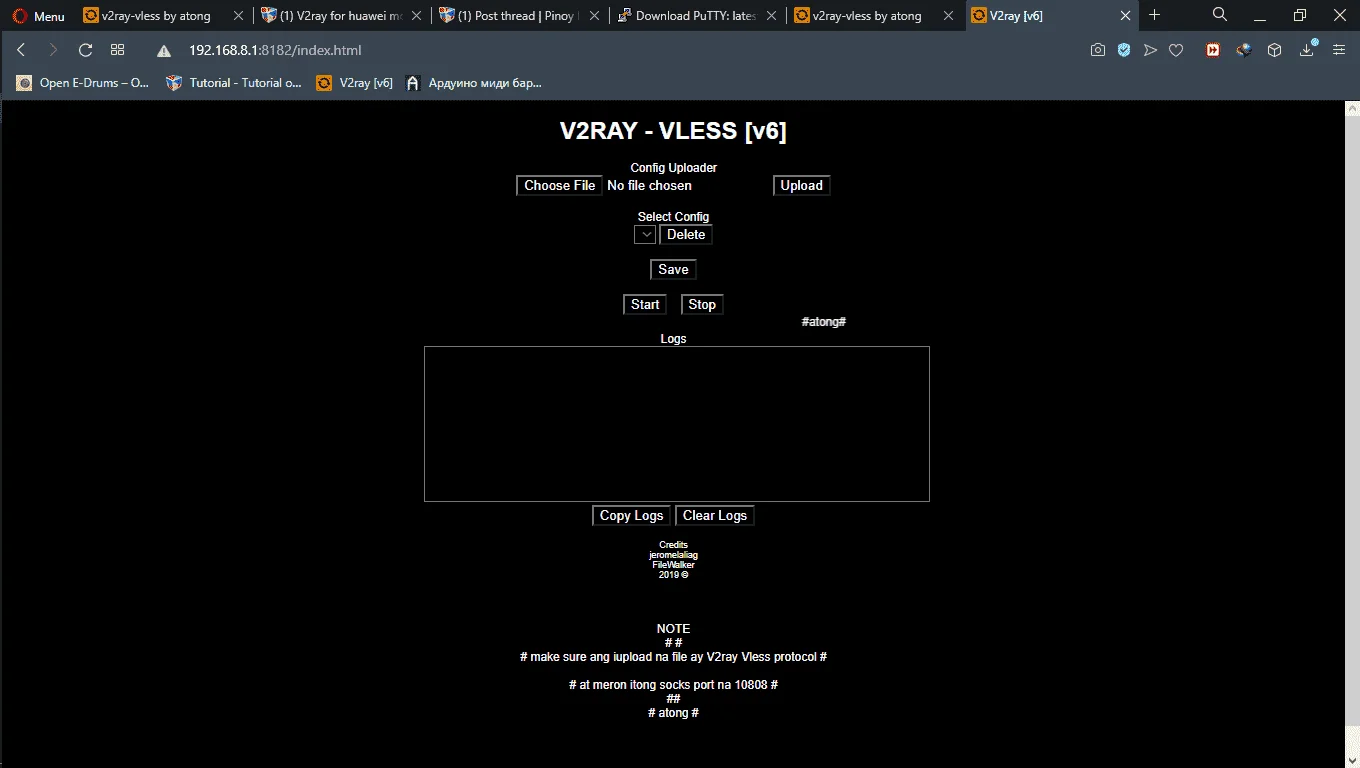Stop the V2ray service
1360x768 pixels.
coord(702,304)
